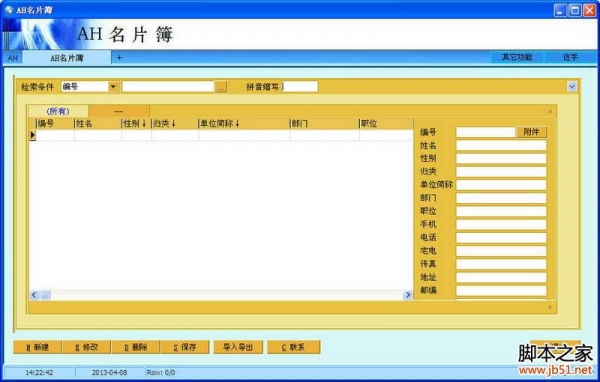This screenshot has width=600, height=382.
Task: Sort by 姓名 column header
Action: tap(98, 124)
